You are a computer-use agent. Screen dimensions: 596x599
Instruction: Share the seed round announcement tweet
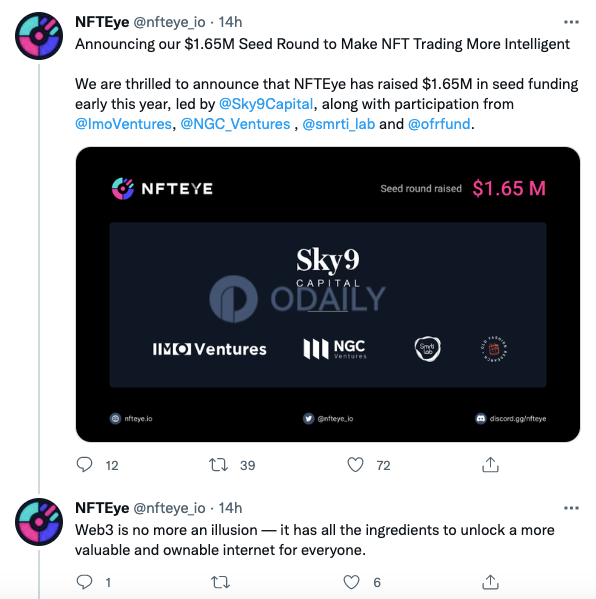click(x=490, y=465)
